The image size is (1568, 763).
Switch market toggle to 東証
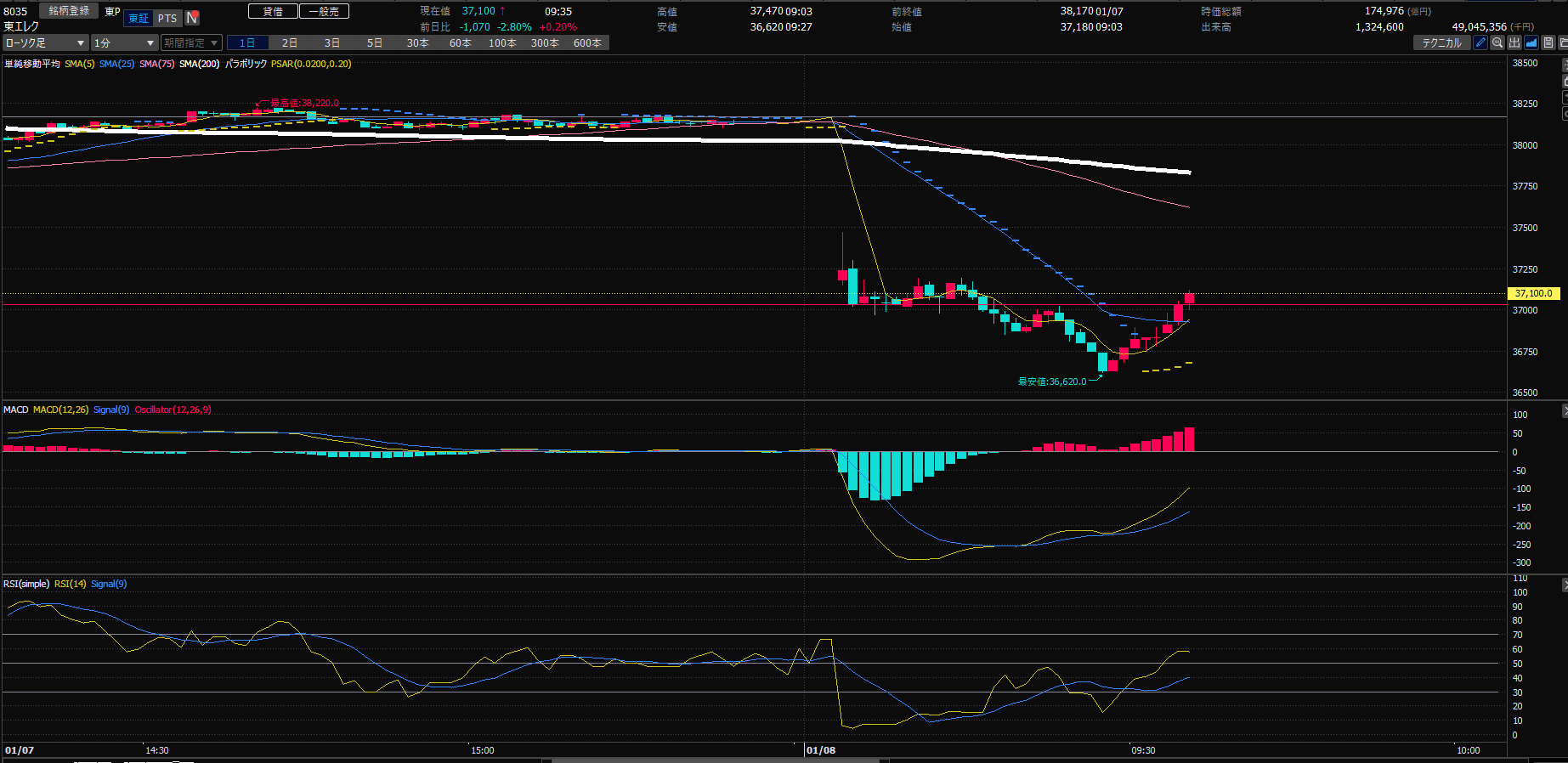[x=139, y=18]
